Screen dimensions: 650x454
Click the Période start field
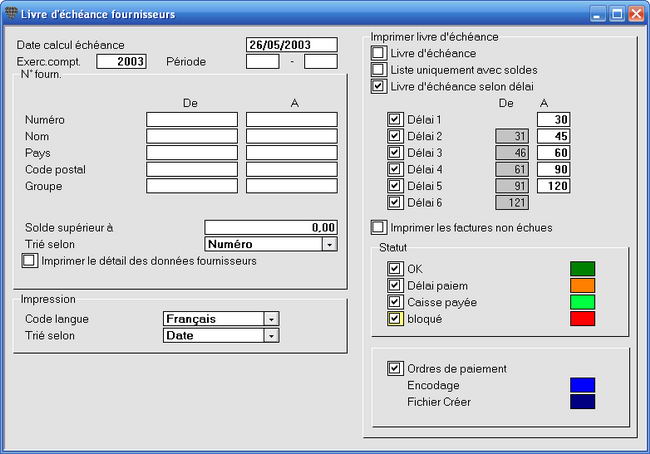click(x=263, y=61)
